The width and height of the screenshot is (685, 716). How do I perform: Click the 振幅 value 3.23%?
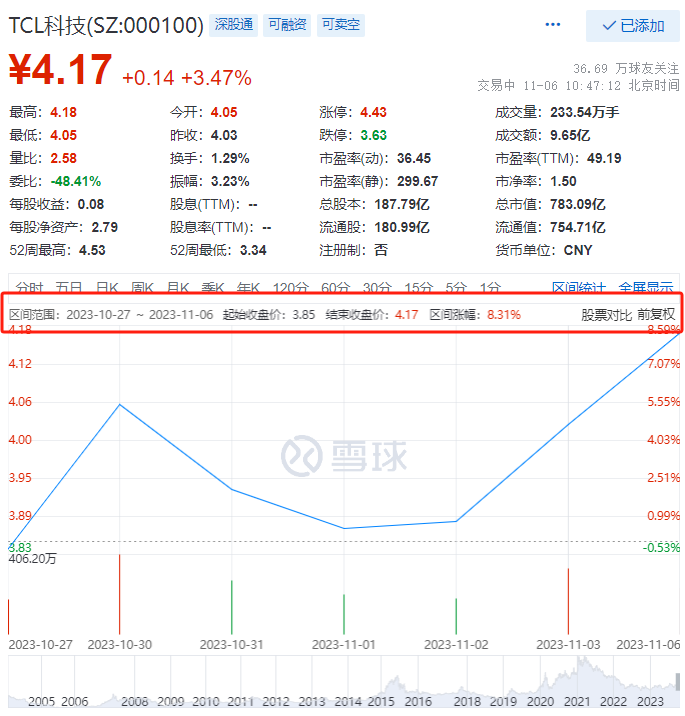pyautogui.click(x=230, y=181)
